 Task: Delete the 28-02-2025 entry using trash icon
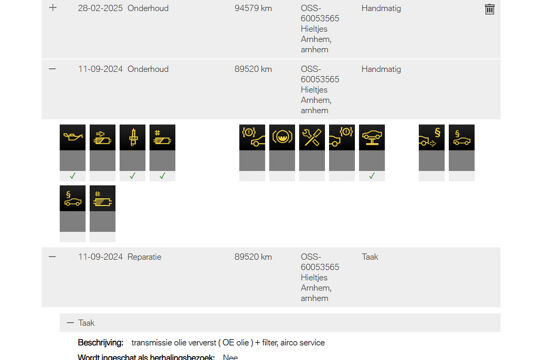tap(489, 9)
